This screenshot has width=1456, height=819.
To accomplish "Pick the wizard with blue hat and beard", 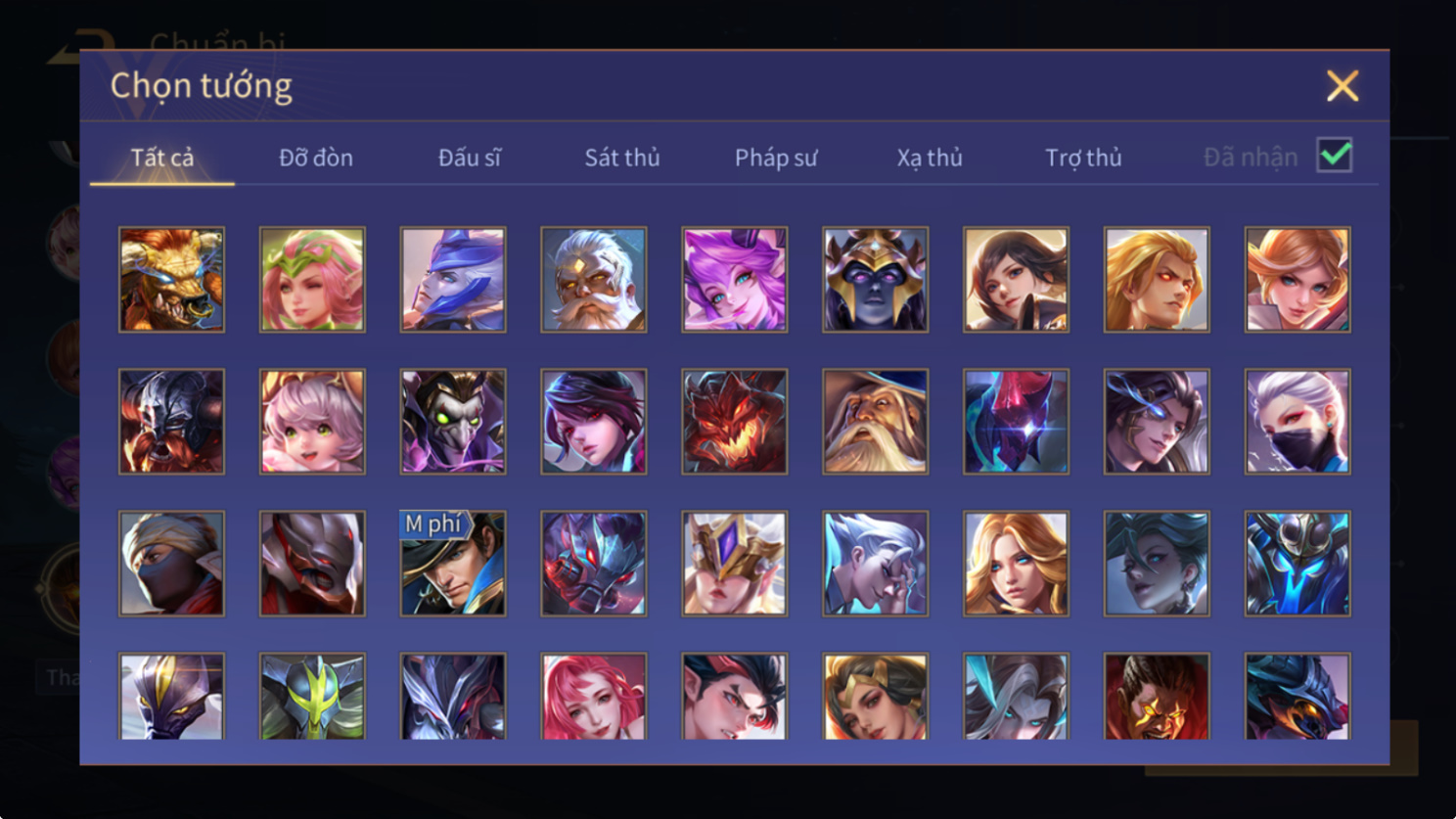I will click(x=876, y=422).
